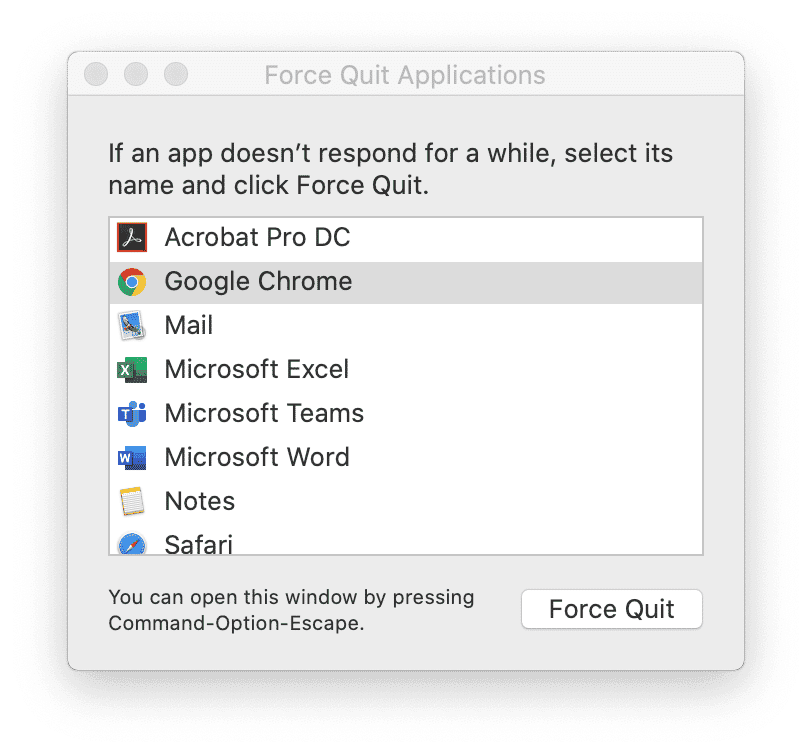Click the Microsoft Word icon
Screen dimensions: 812x754
coord(131,457)
